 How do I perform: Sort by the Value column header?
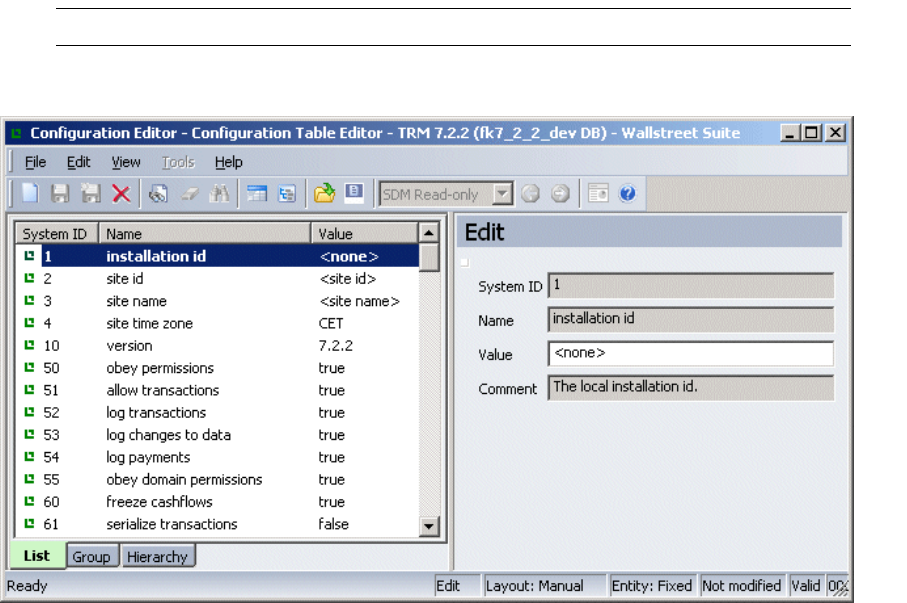[x=364, y=234]
